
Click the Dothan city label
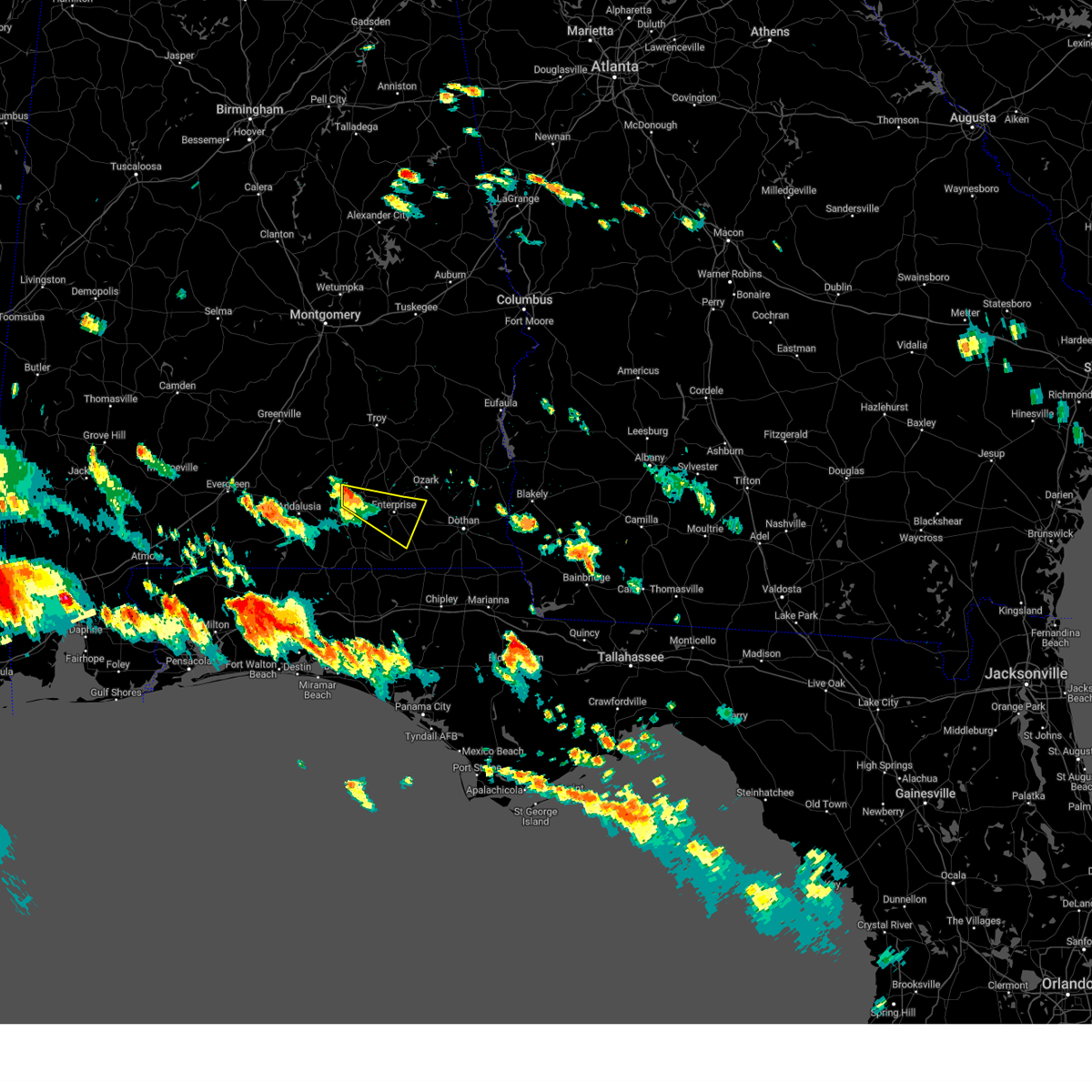[x=463, y=521]
